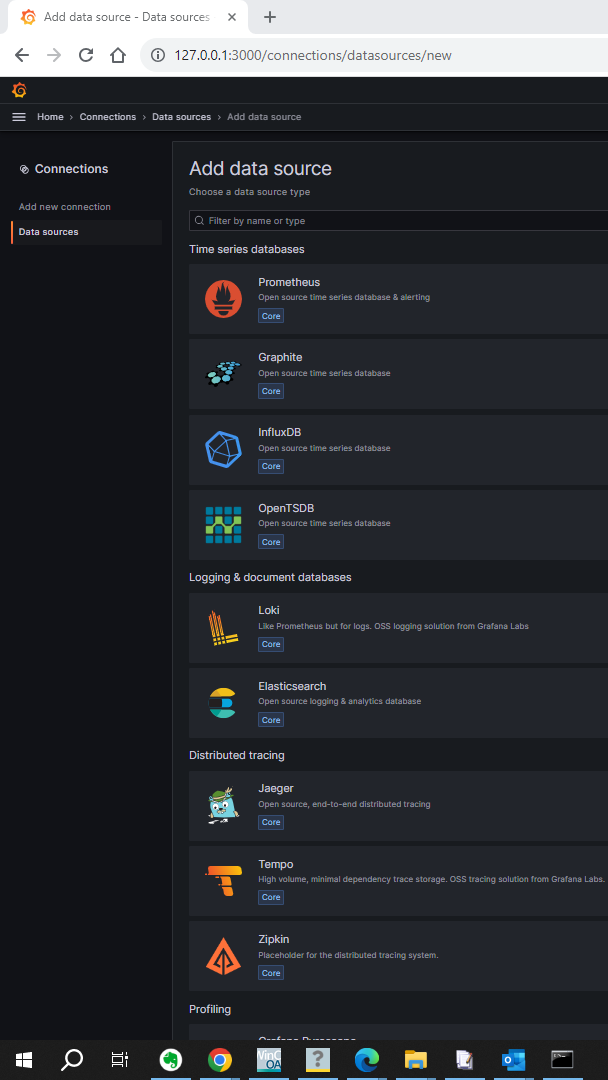Click the browser address bar URL

(x=313, y=55)
